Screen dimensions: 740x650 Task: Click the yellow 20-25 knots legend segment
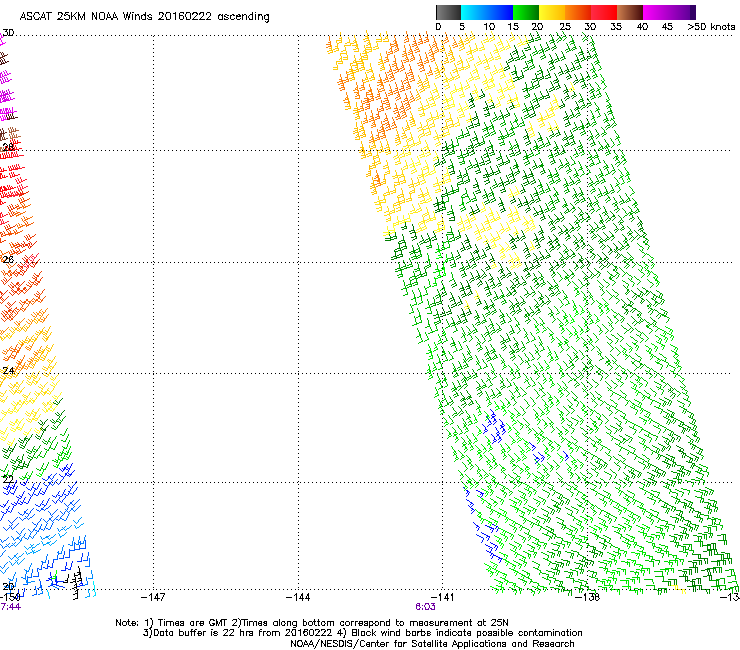tap(552, 12)
